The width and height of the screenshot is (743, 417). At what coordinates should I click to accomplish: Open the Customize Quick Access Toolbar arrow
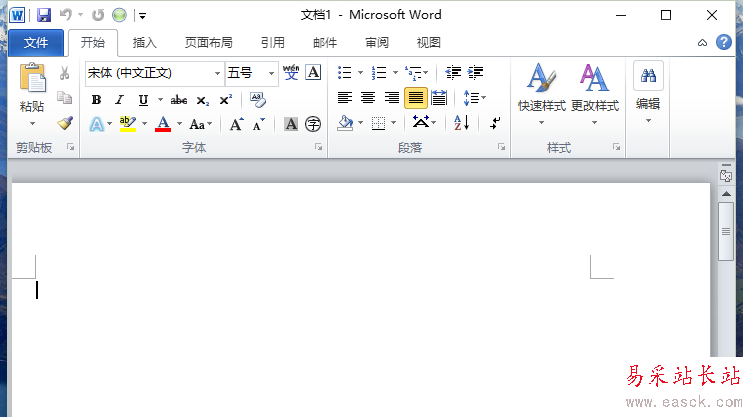[x=142, y=16]
